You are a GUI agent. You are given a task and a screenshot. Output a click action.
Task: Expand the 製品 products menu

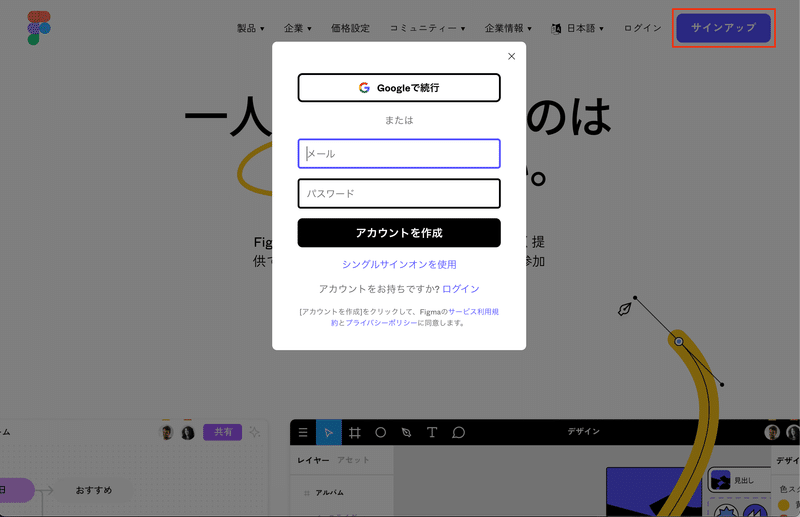(251, 28)
